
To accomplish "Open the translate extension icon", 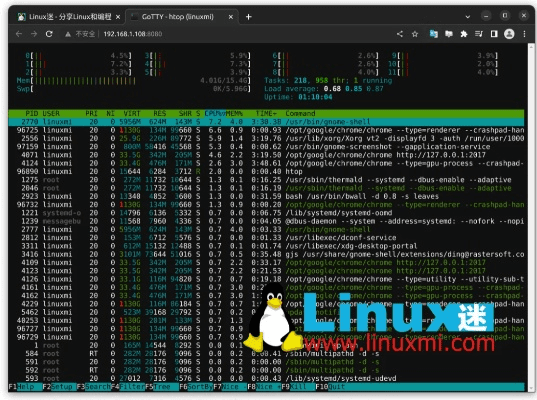I will 434,34.
